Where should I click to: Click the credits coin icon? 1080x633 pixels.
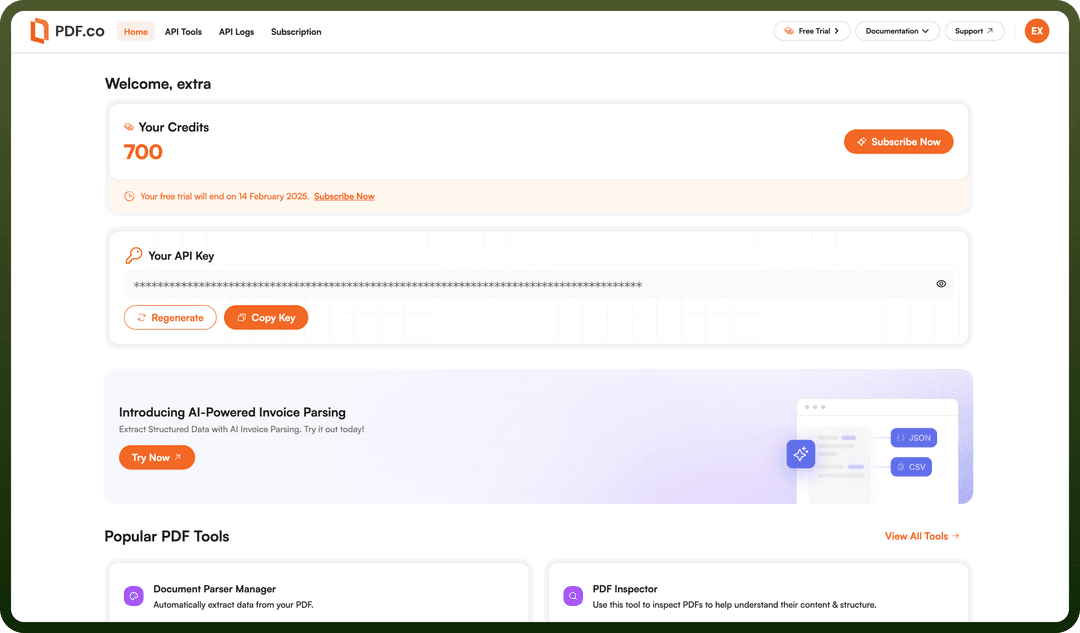[x=128, y=127]
